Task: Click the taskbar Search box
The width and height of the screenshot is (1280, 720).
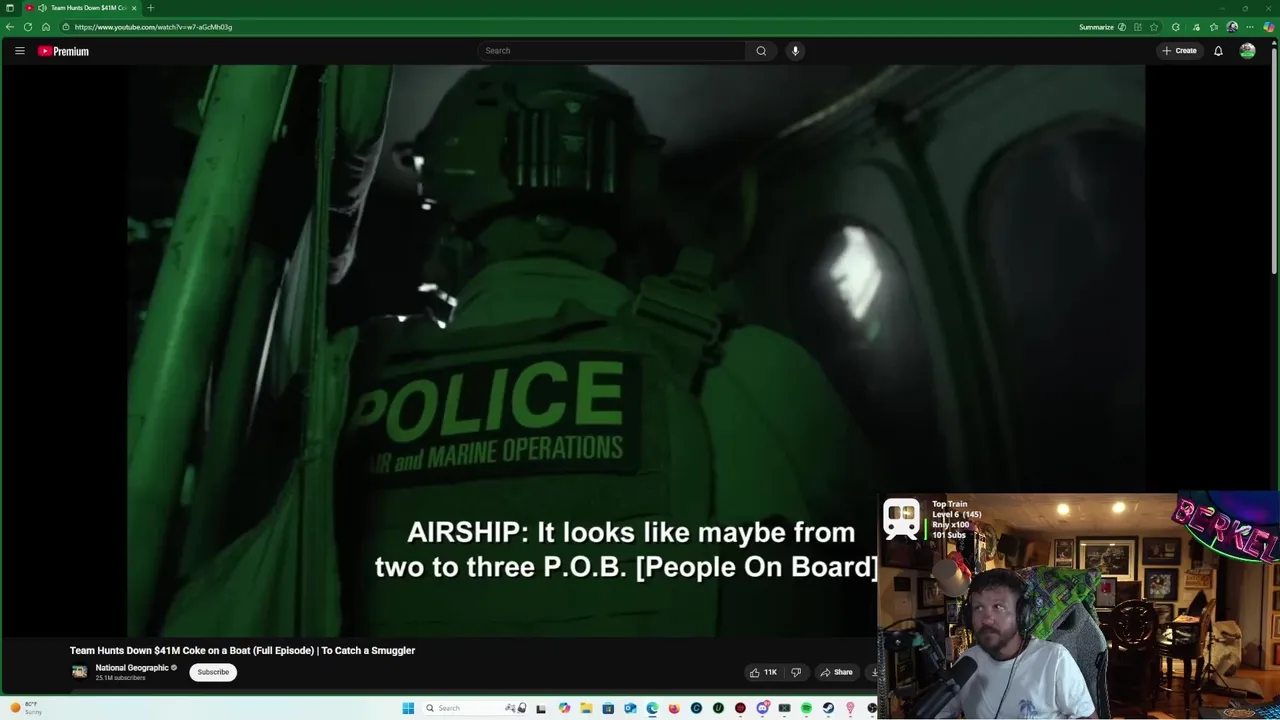Action: click(x=476, y=708)
